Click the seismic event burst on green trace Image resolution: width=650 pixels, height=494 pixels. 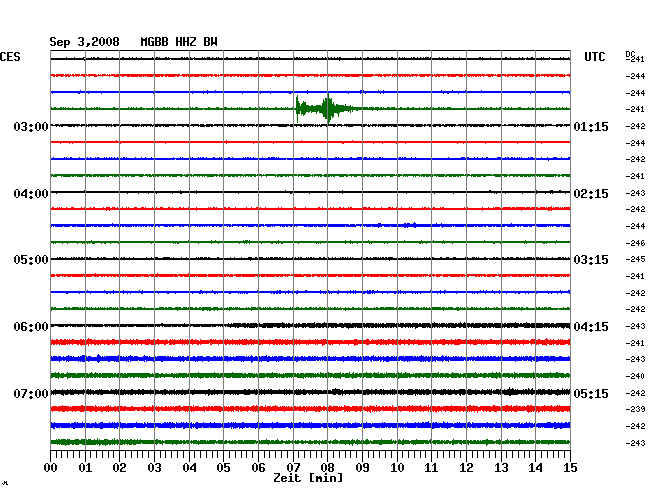[327, 109]
